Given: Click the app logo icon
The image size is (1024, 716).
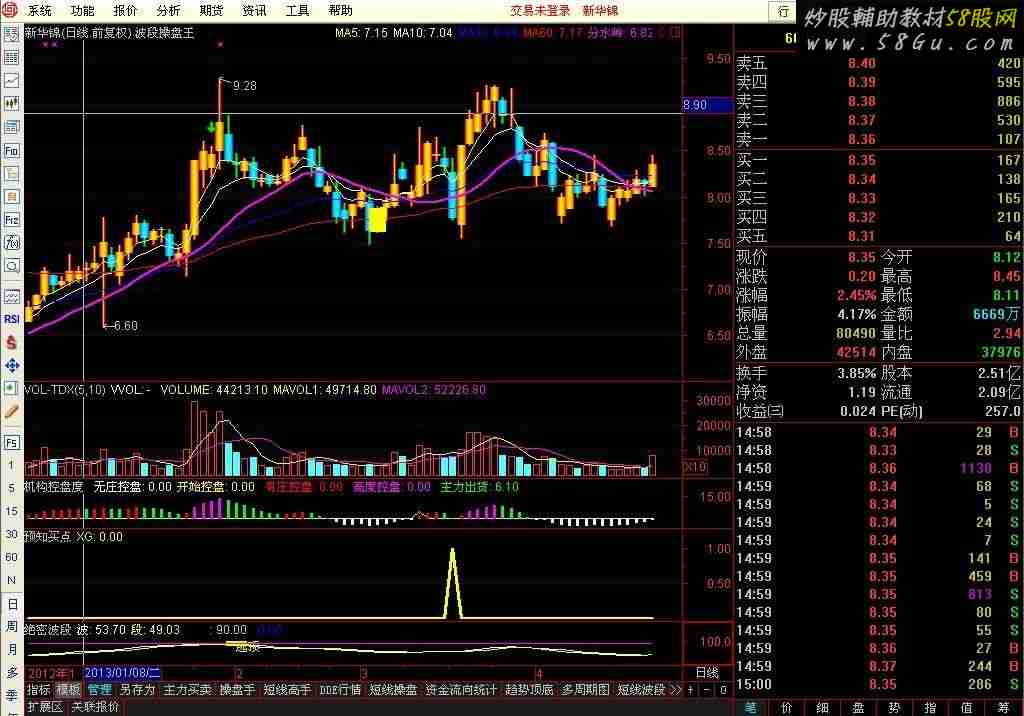Looking at the screenshot, I should click(x=10, y=10).
